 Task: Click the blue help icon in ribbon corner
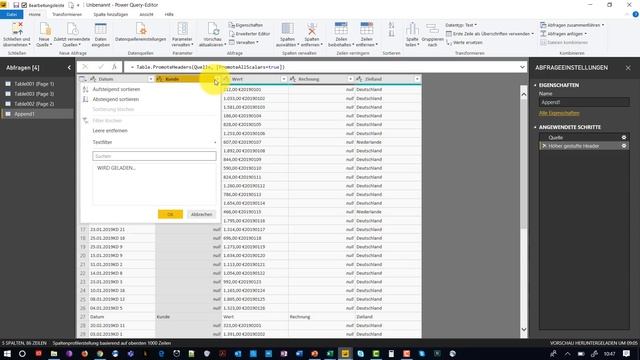636,14
